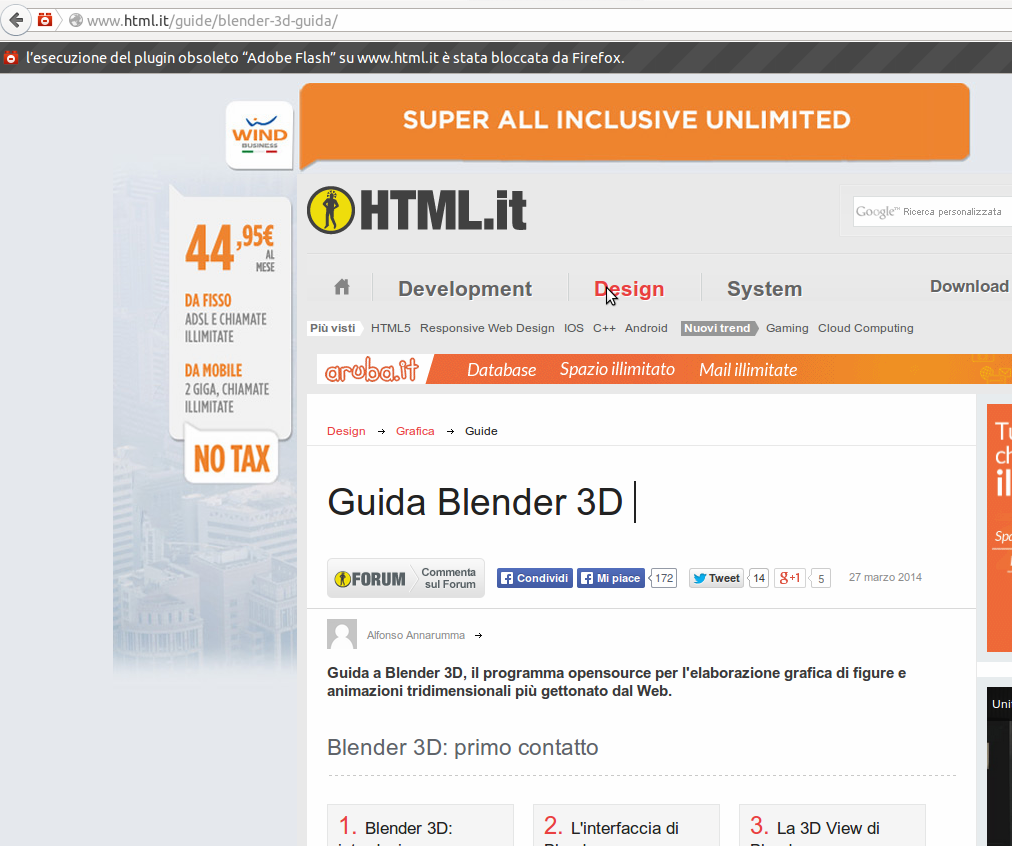Open the Design section menu
1012x846 pixels.
[630, 288]
